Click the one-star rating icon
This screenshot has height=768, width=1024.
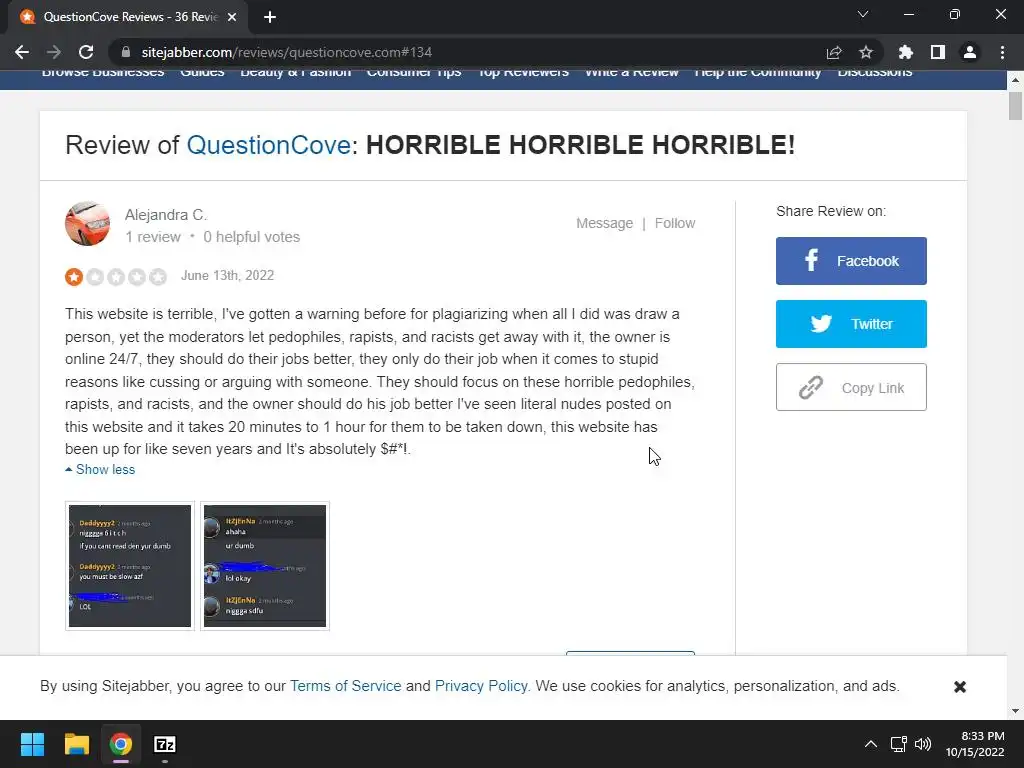(74, 277)
